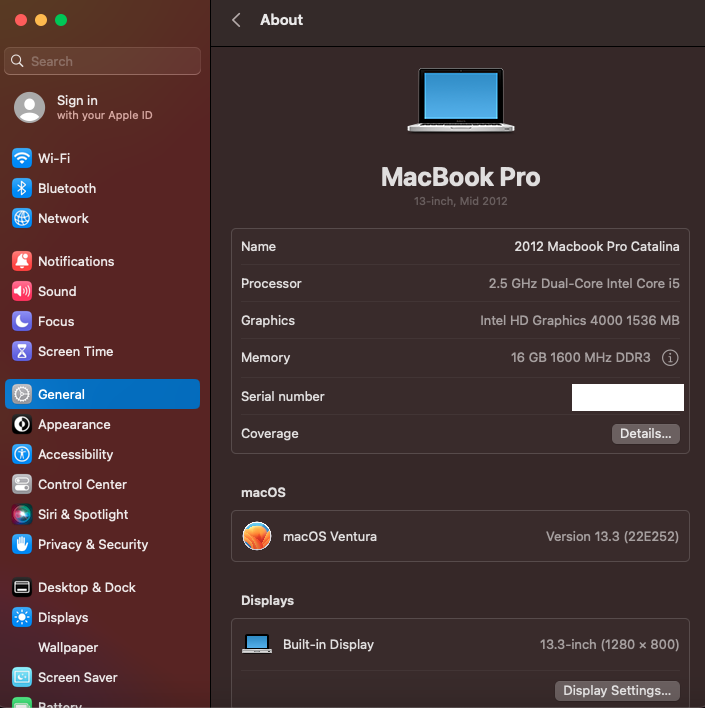Screen dimensions: 705x708
Task: Click the Control Center icon
Action: [x=22, y=484]
